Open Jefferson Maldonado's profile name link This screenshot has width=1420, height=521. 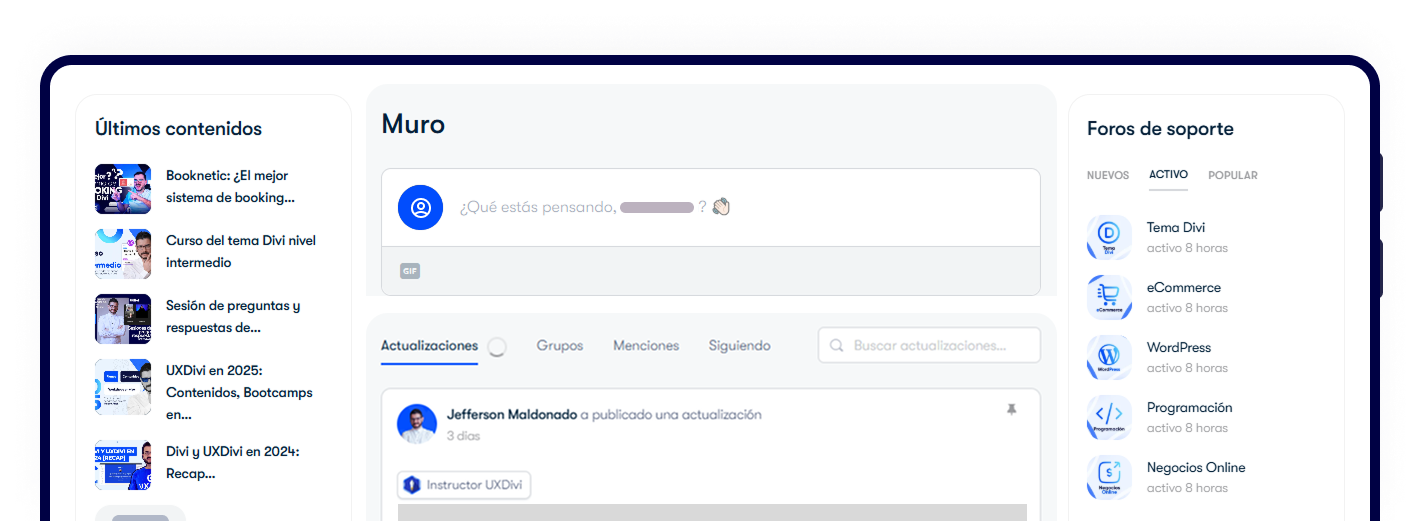point(511,414)
